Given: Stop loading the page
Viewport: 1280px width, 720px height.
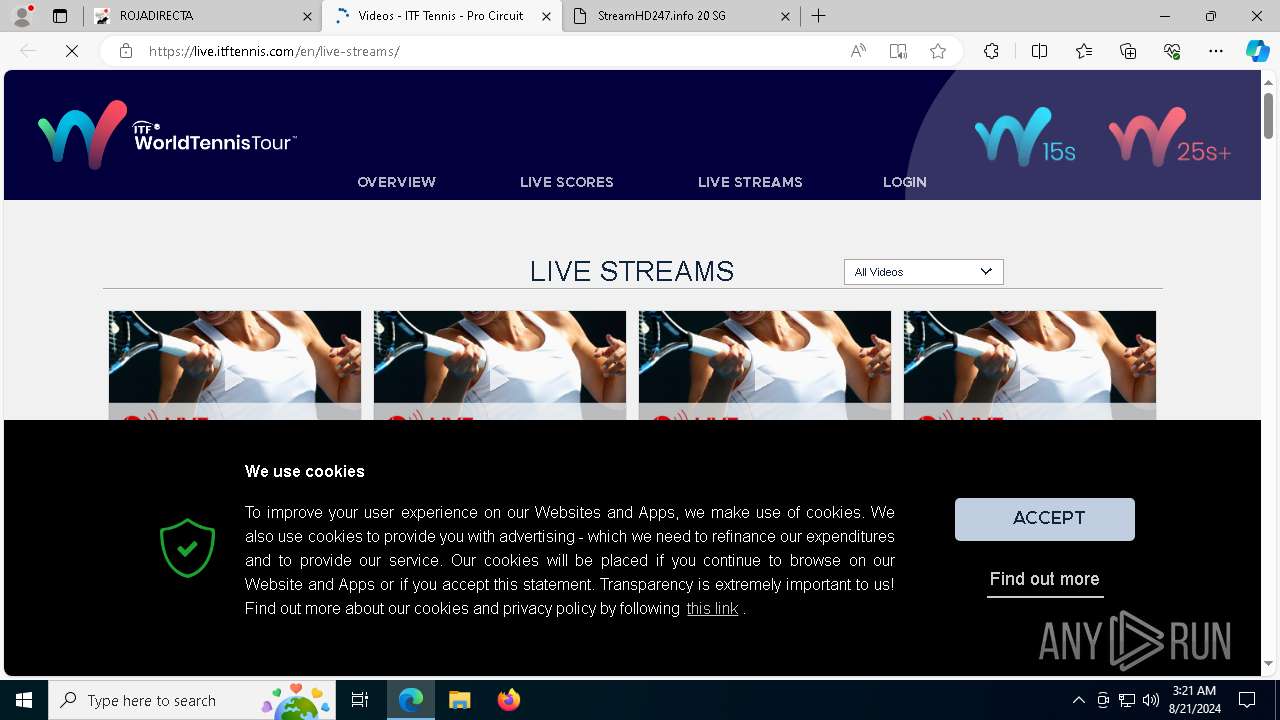Looking at the screenshot, I should 72,51.
